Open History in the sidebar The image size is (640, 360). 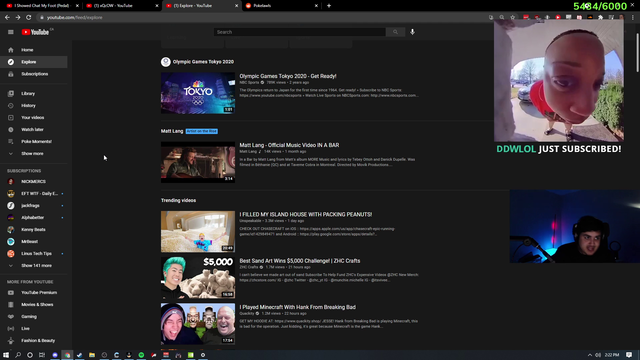point(34,105)
